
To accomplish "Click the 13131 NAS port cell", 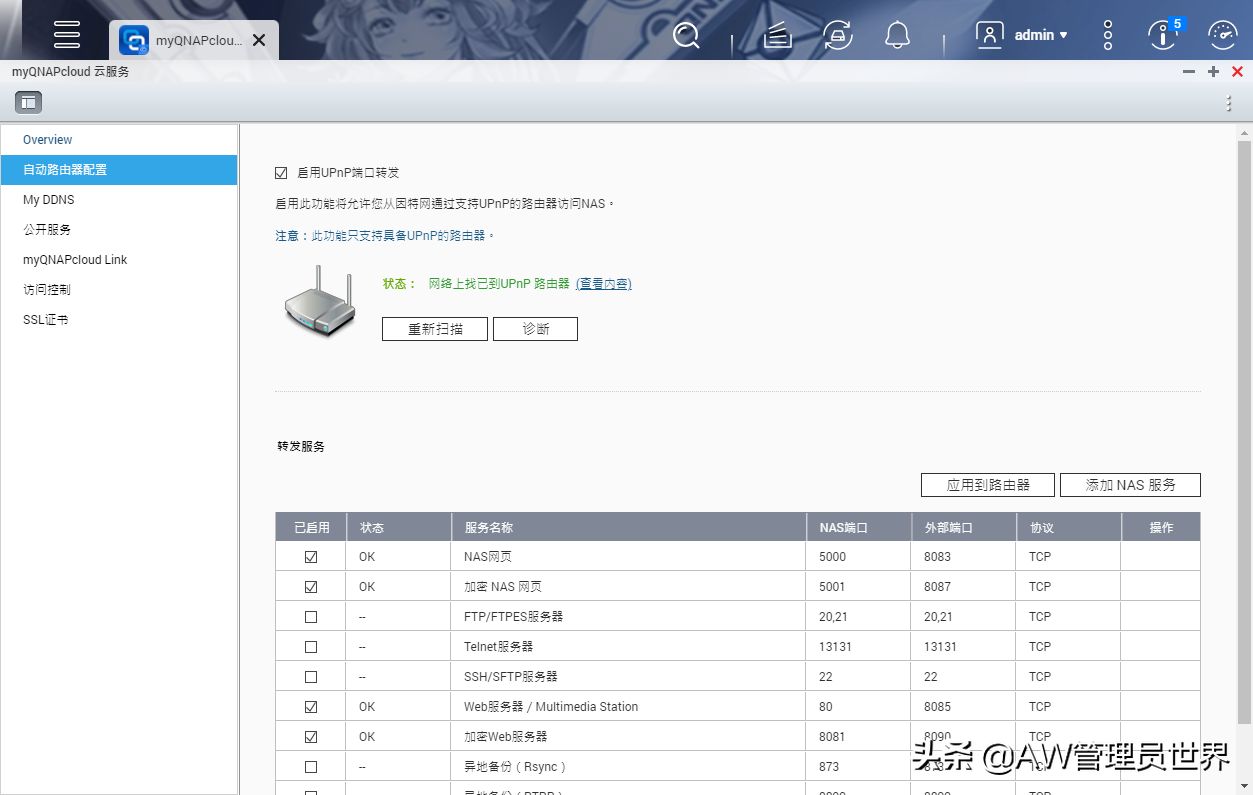I will click(859, 647).
